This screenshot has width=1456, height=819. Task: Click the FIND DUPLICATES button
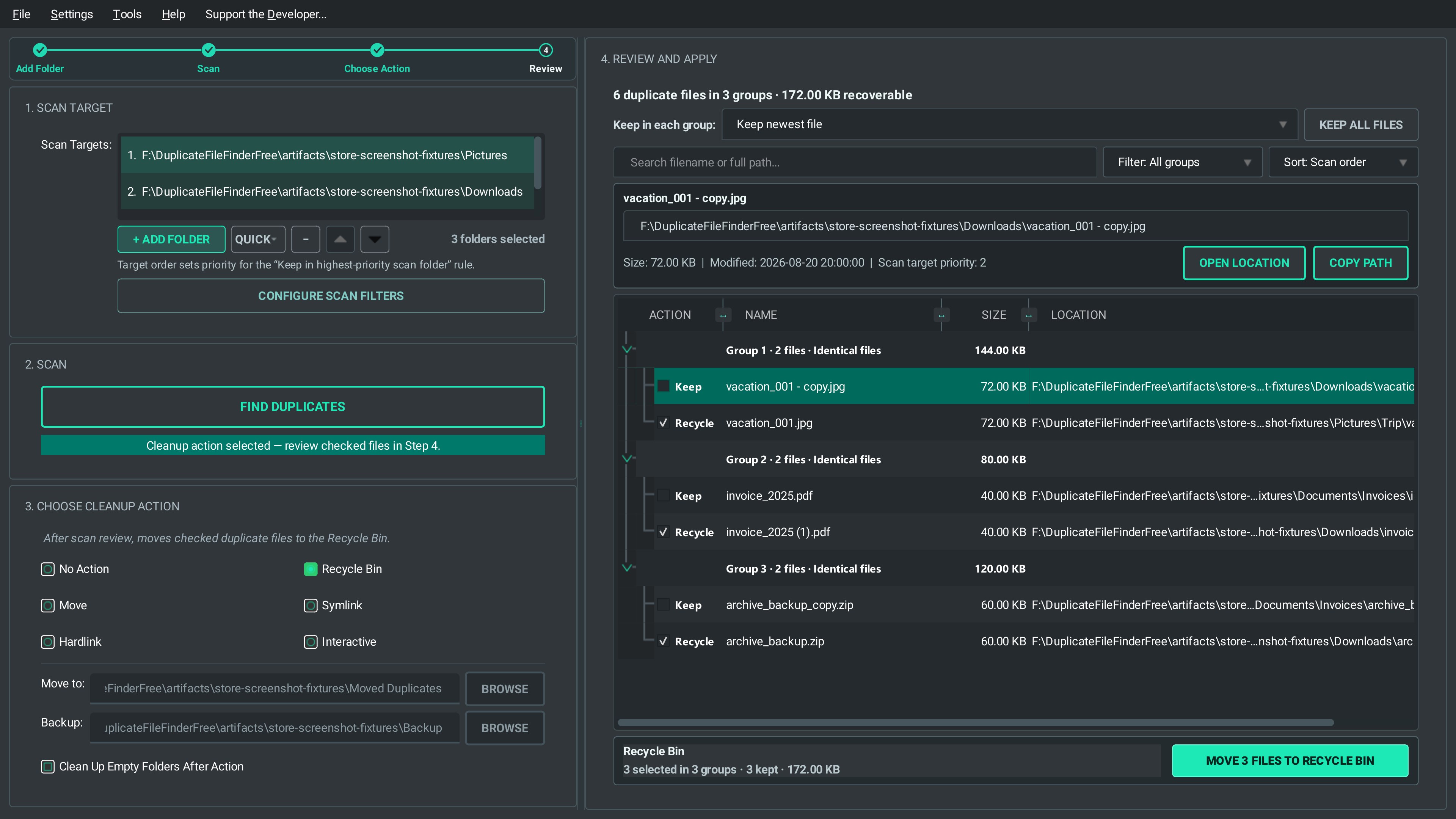click(293, 407)
